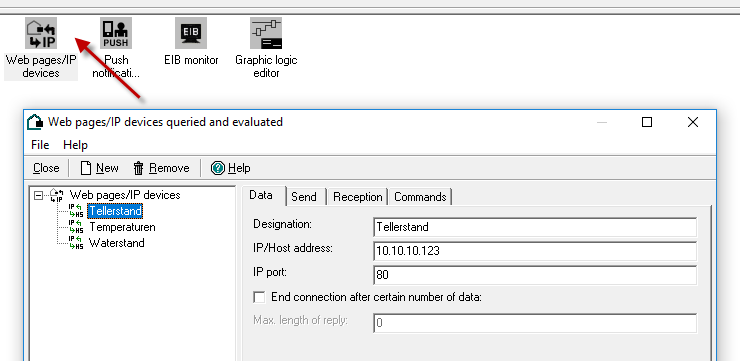Click the house icon in the window title bar

(x=35, y=122)
